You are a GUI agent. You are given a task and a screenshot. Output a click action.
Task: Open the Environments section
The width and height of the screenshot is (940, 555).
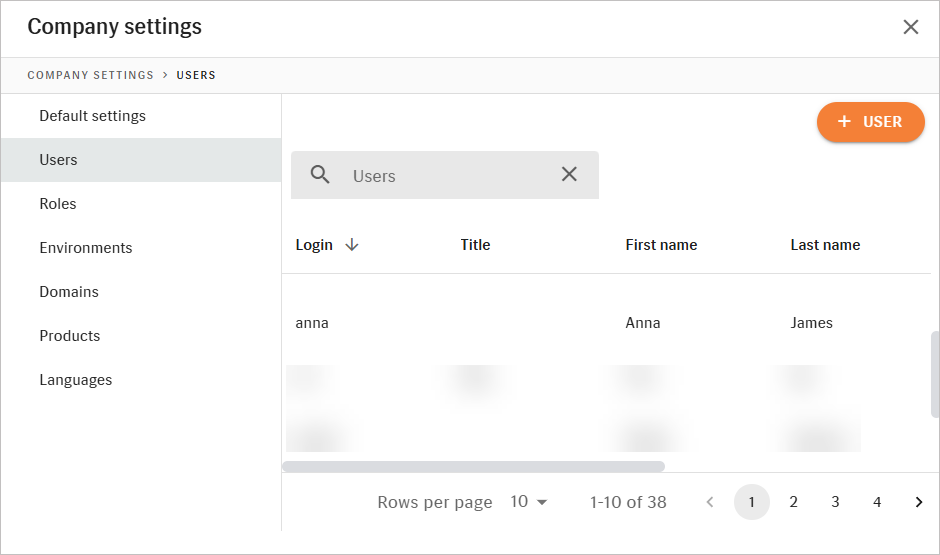pyautogui.click(x=85, y=248)
